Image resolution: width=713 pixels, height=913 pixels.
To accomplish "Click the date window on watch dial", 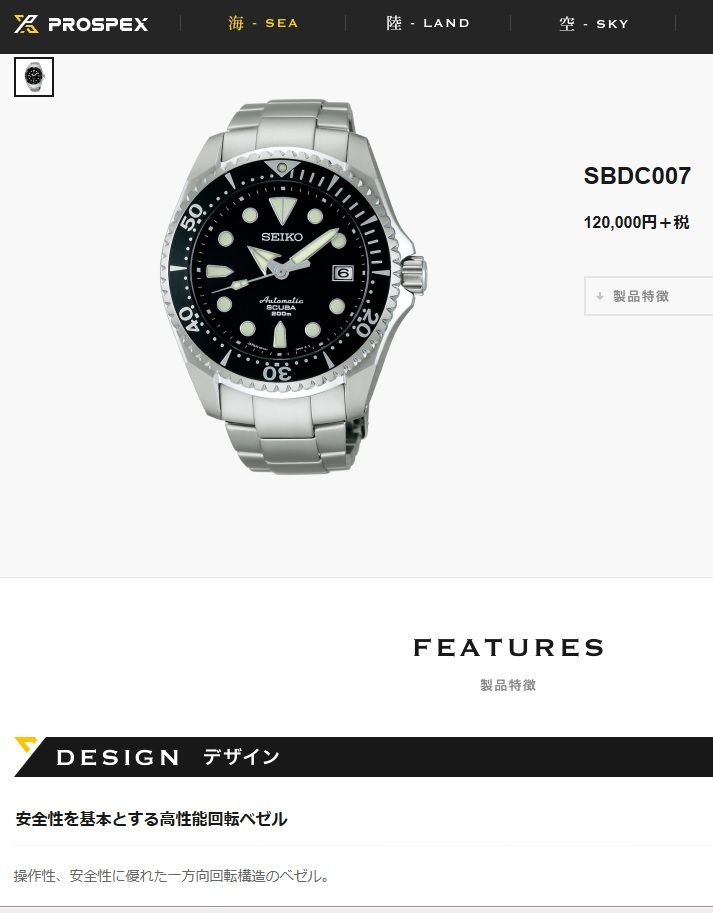I will [343, 273].
